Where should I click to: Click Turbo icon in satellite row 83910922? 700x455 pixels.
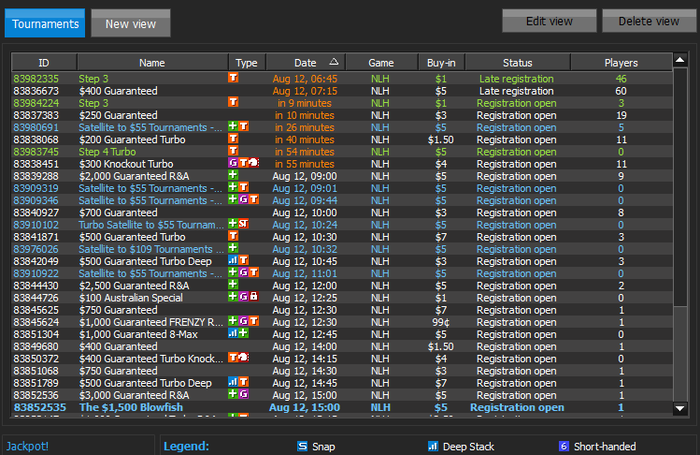tap(254, 272)
